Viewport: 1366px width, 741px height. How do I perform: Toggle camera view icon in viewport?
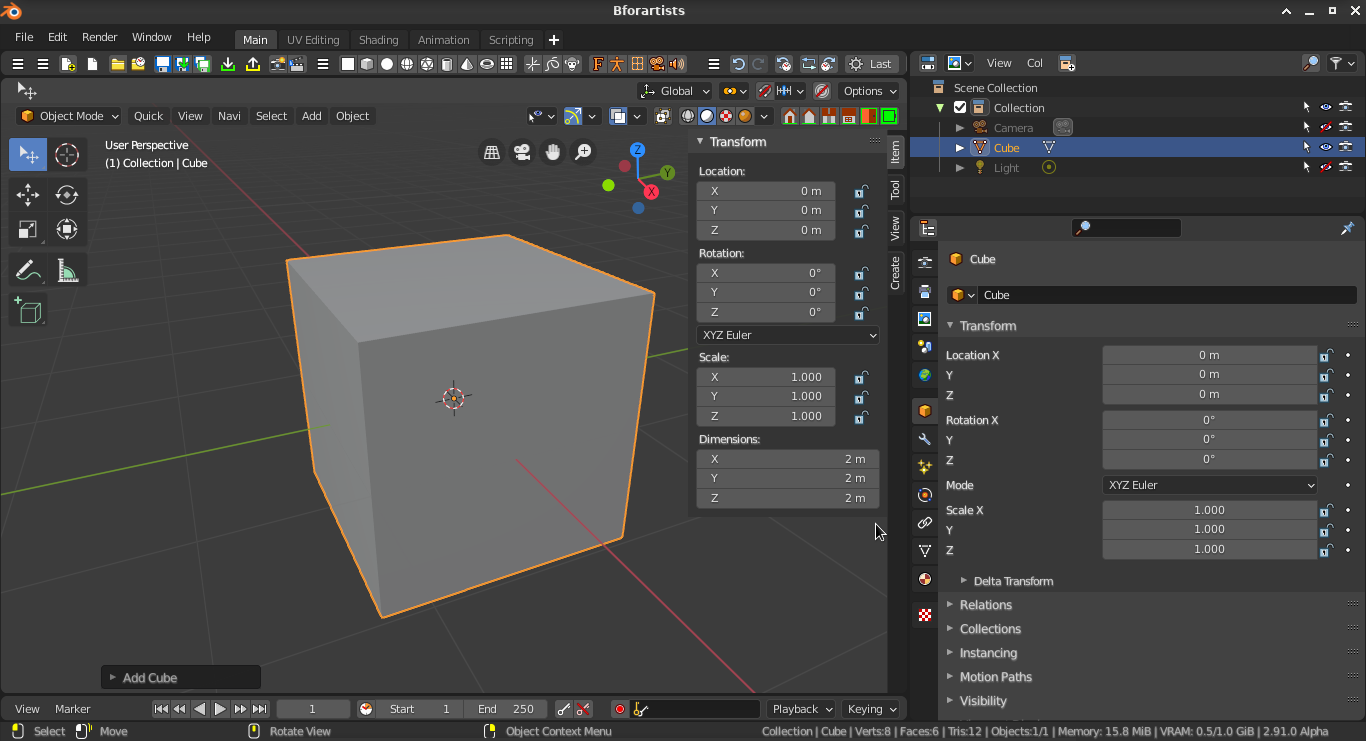pyautogui.click(x=522, y=152)
